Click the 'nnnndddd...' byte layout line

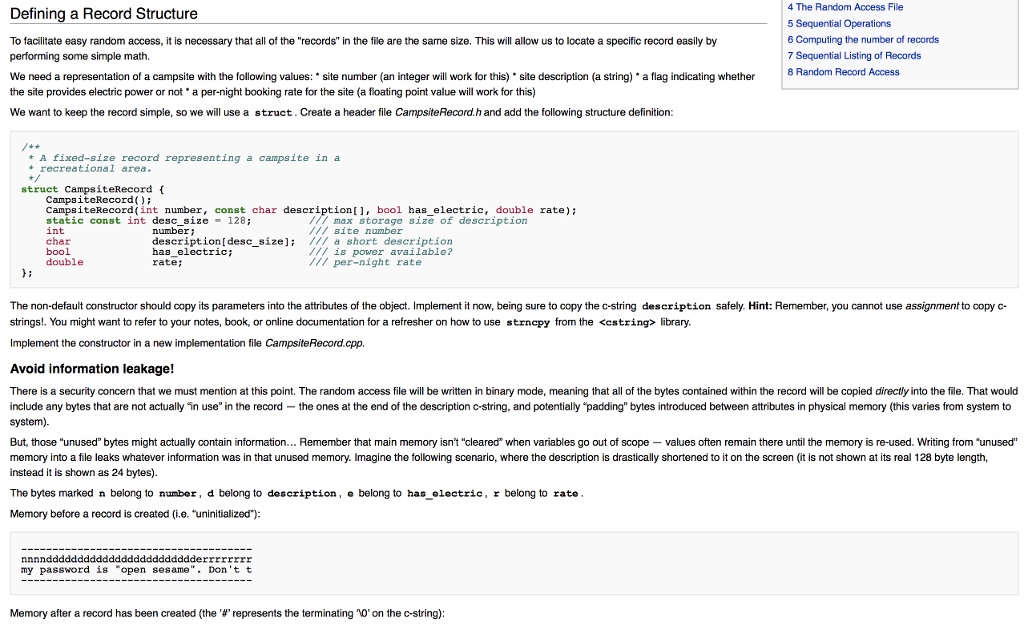point(136,559)
